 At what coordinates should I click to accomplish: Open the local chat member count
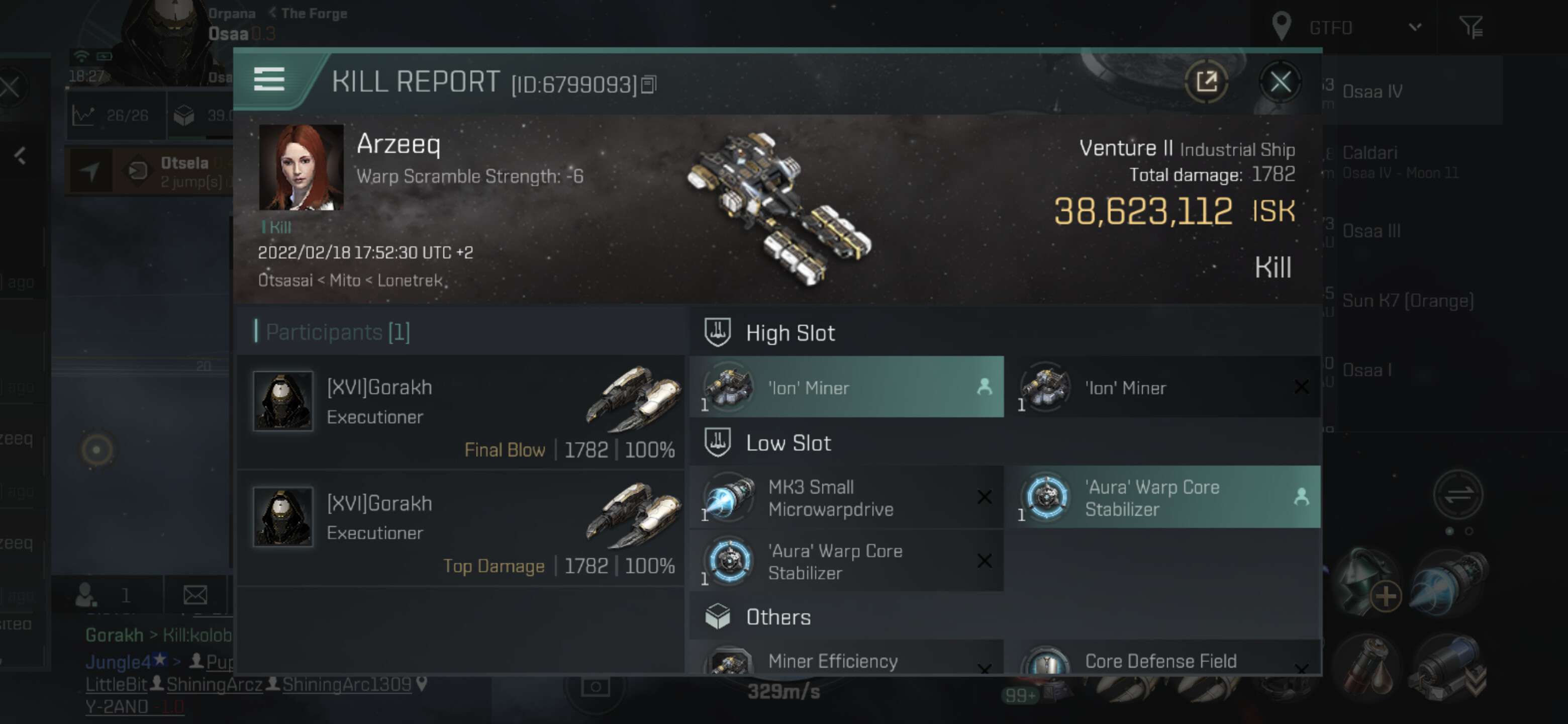(105, 595)
